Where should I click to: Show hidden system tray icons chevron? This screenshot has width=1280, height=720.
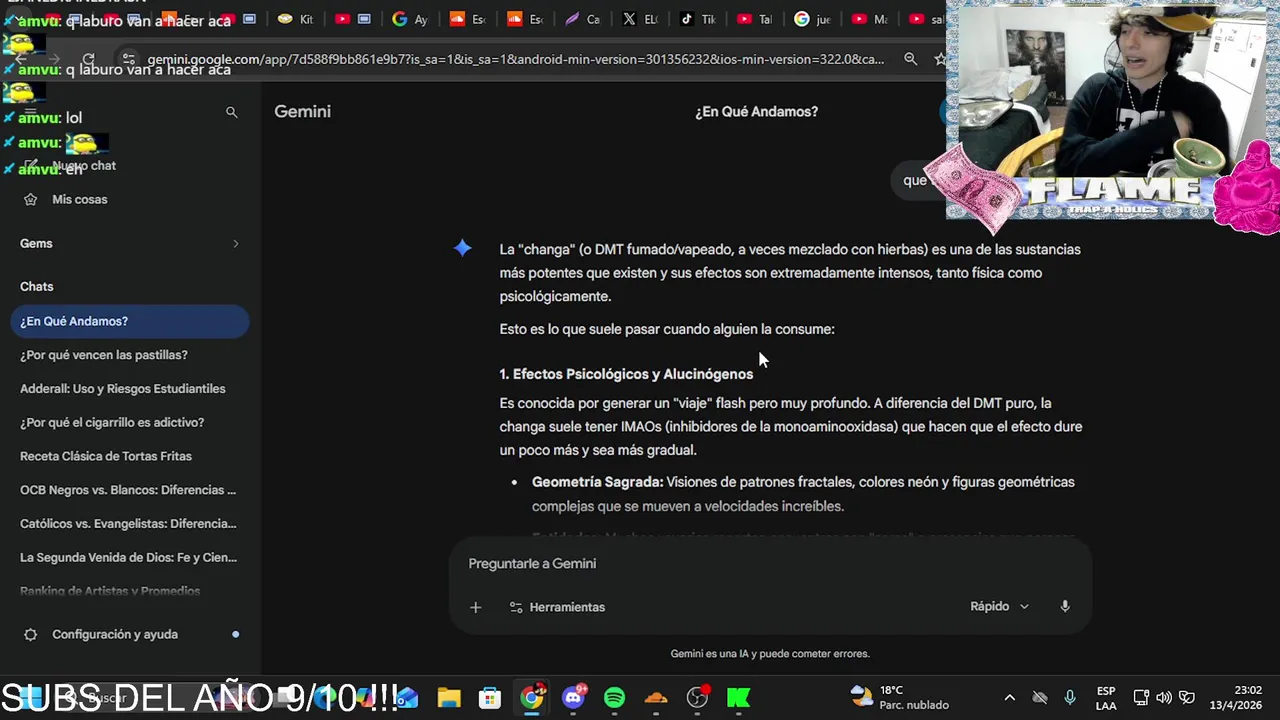[x=1009, y=698]
